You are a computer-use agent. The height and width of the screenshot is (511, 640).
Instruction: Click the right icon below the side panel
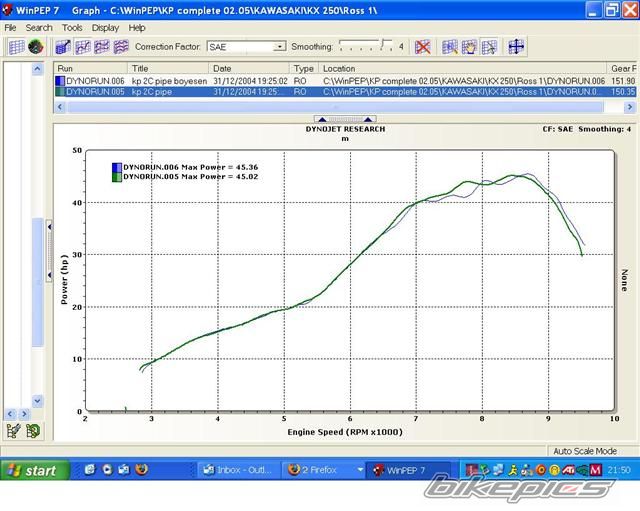pos(34,431)
